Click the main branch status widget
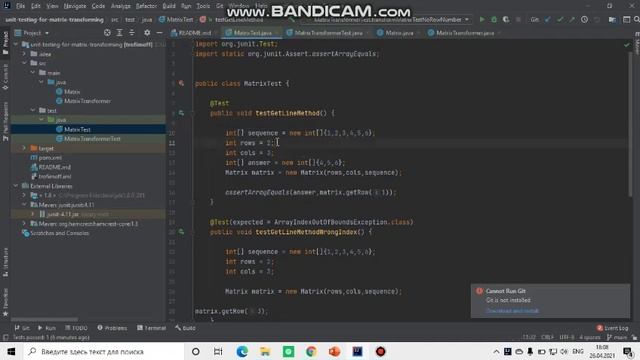The height and width of the screenshot is (360, 640). point(618,337)
